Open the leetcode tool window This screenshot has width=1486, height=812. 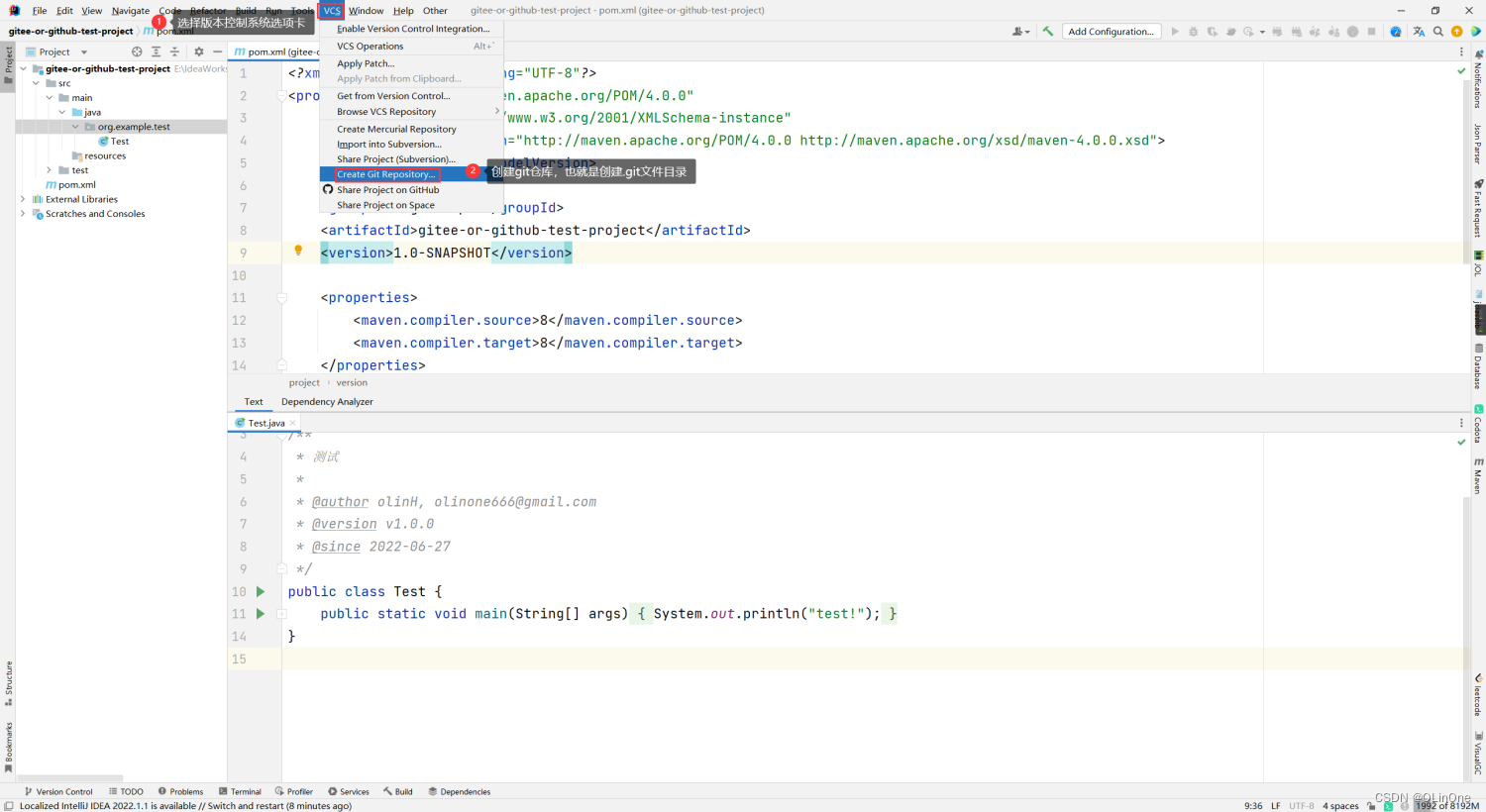[x=1478, y=695]
